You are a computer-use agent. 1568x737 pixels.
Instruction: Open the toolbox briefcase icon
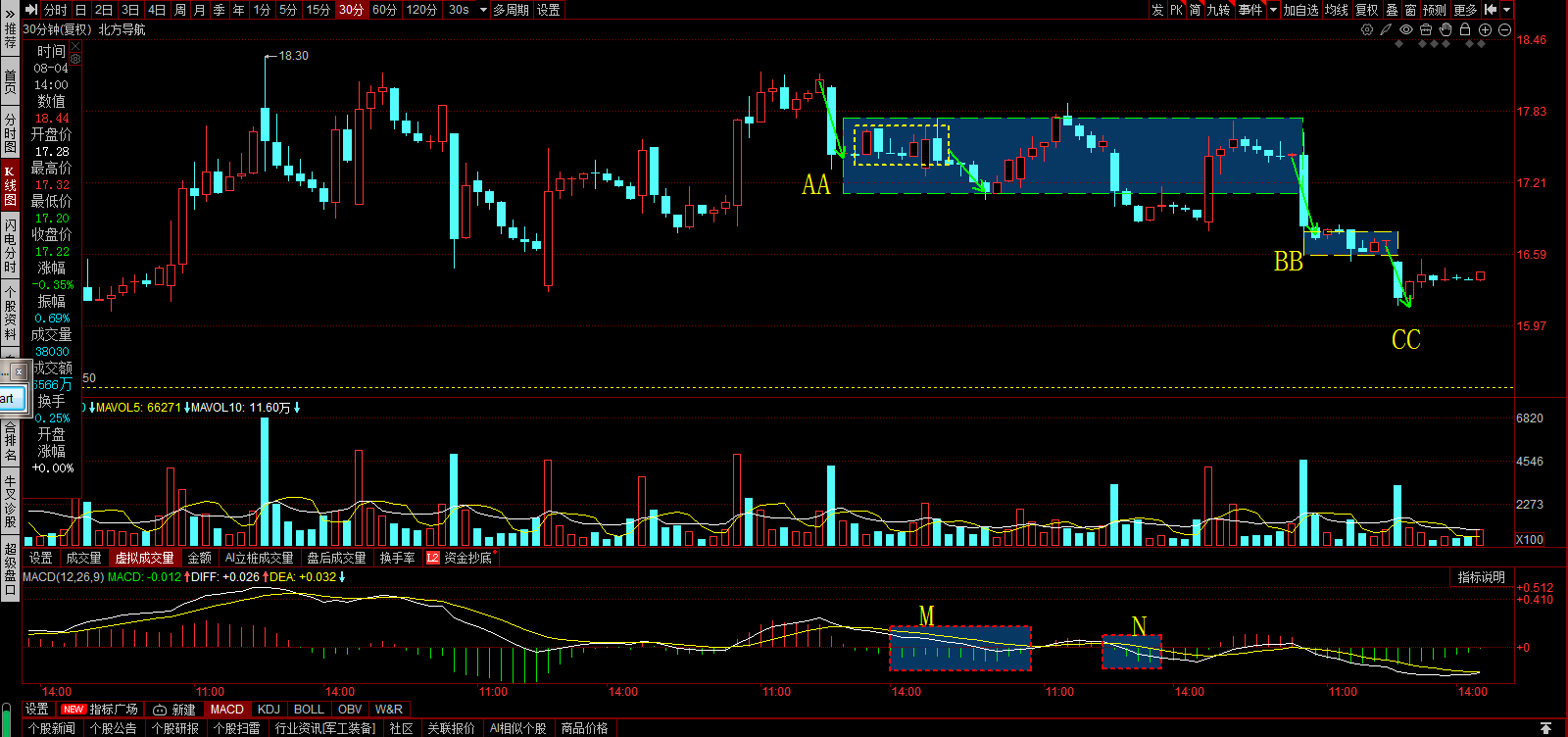[1426, 29]
